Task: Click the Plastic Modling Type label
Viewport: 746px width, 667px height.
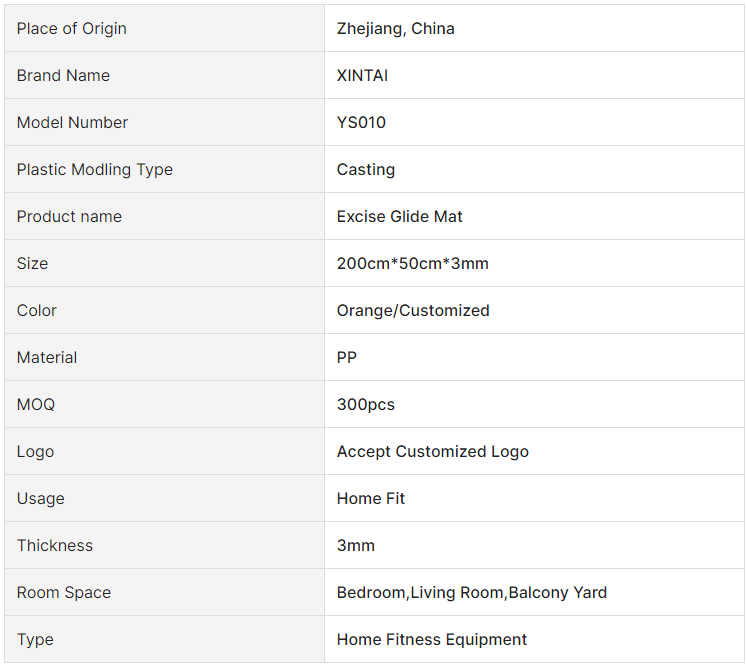Action: (x=95, y=169)
